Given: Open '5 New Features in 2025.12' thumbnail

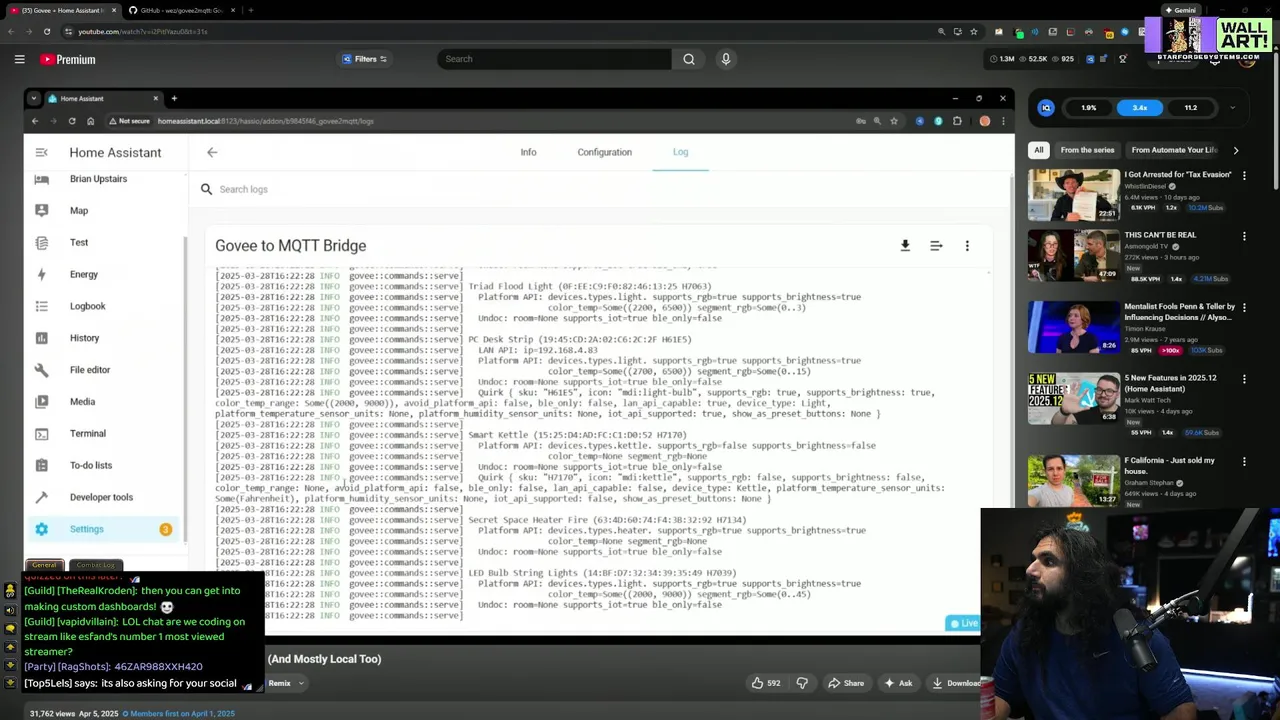Looking at the screenshot, I should 1074,398.
